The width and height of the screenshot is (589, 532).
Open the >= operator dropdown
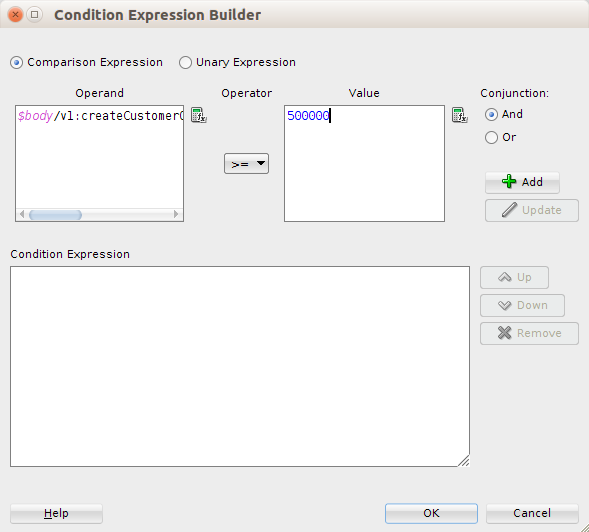(x=246, y=163)
